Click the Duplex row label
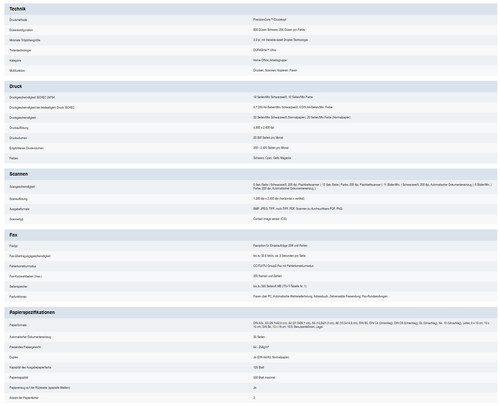Screen dimensions: 500x406 point(14,357)
